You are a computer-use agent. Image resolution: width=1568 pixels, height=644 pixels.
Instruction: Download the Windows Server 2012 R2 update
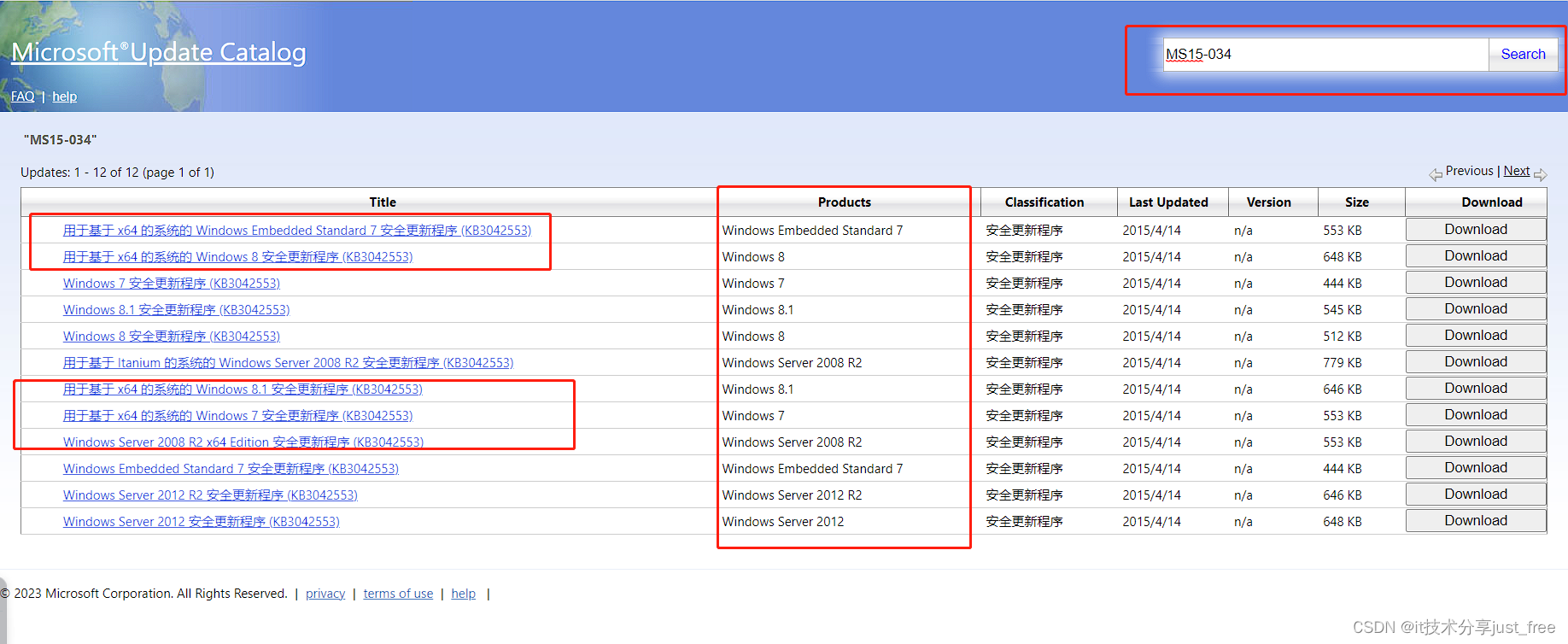(x=1476, y=495)
